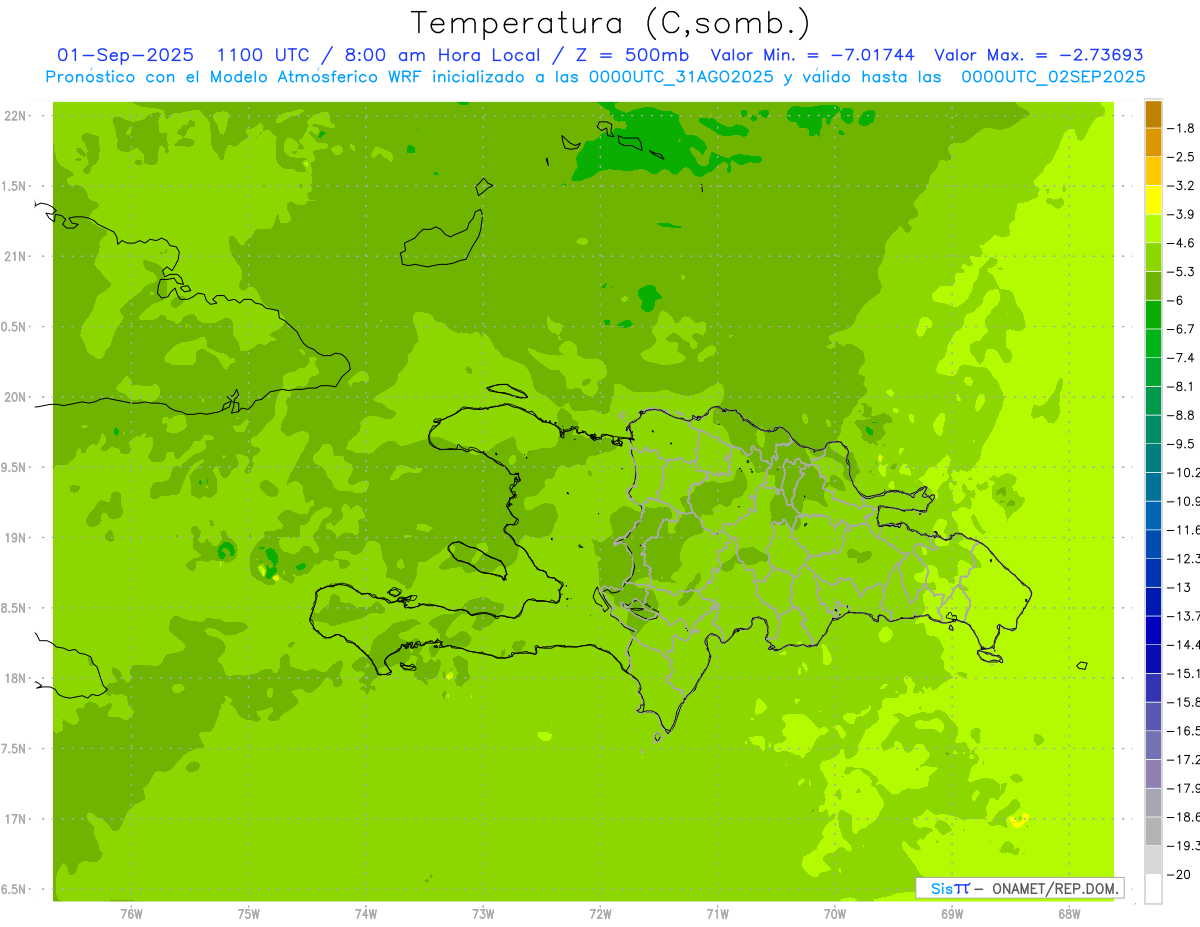Pick the purple swatch between -17.2 and -17.9

(1153, 774)
